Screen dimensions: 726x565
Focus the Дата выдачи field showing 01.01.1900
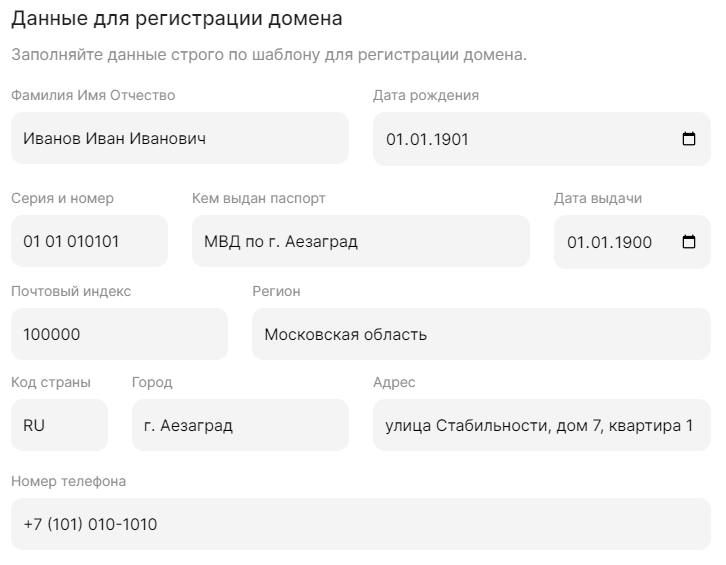point(610,242)
